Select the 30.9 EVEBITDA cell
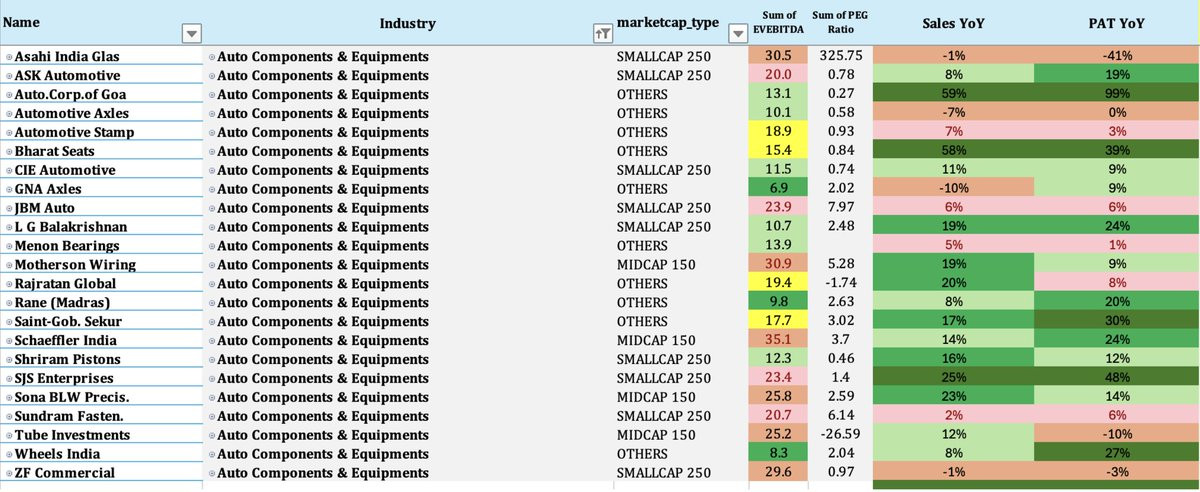 click(778, 265)
